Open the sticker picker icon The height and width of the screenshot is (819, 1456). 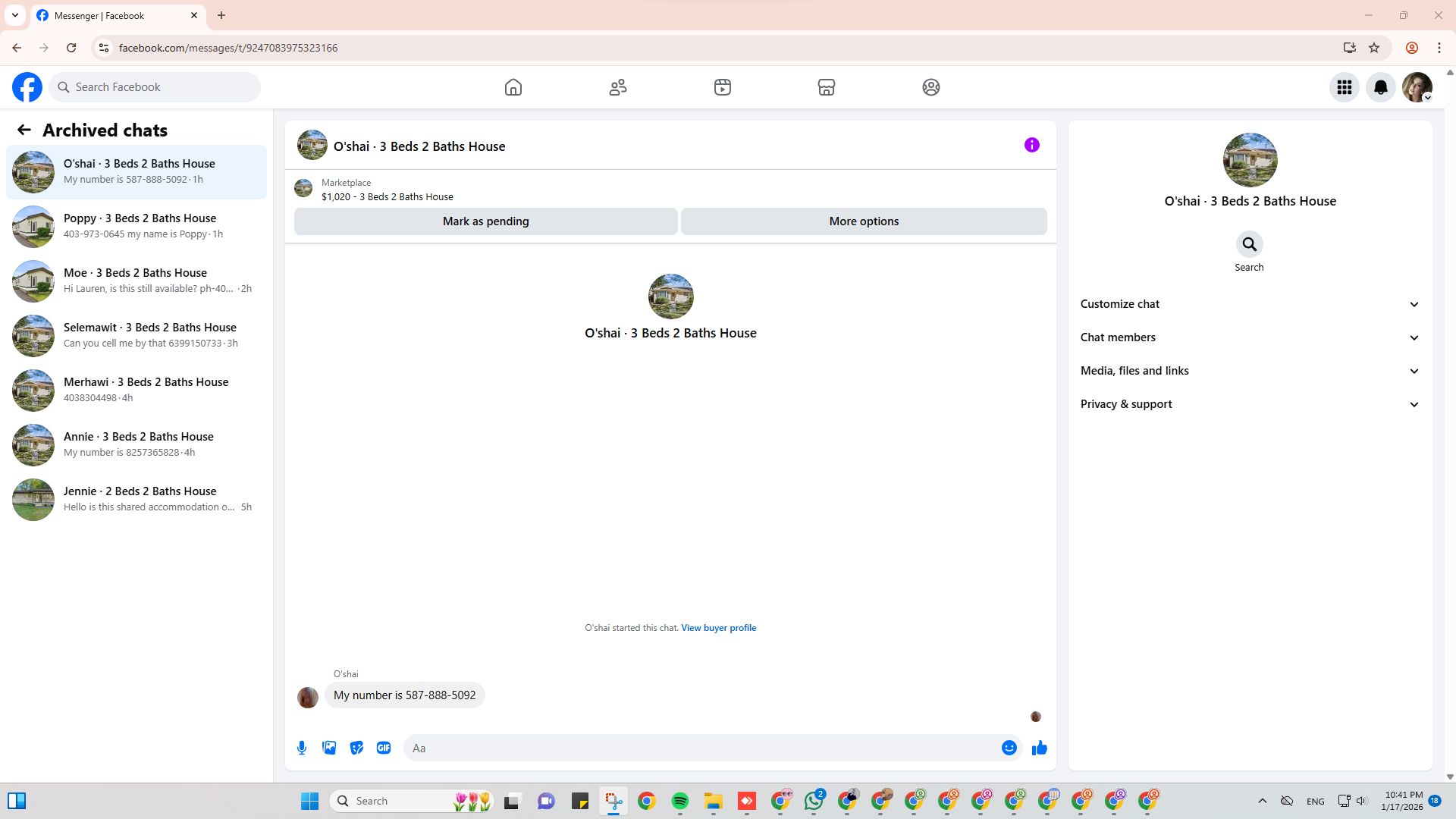(356, 748)
